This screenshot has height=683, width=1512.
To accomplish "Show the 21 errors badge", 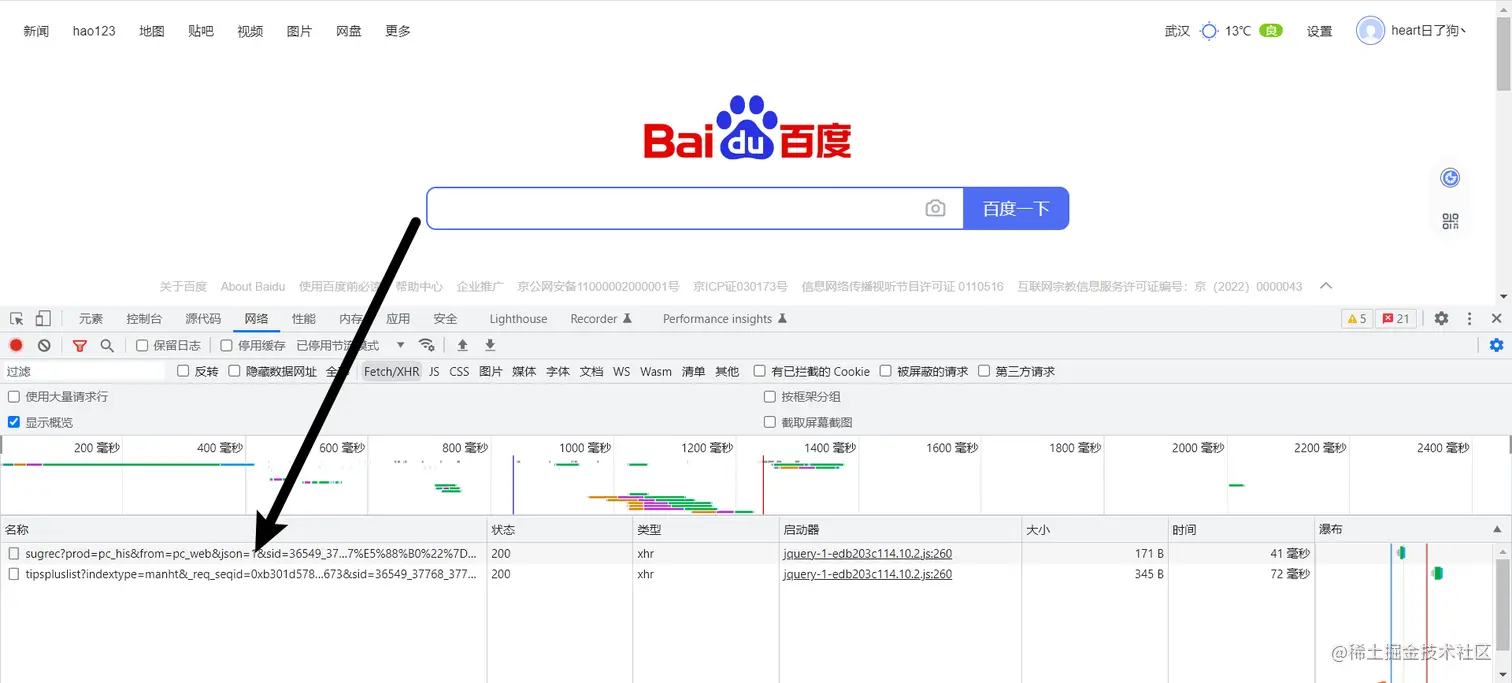I will pyautogui.click(x=1395, y=319).
